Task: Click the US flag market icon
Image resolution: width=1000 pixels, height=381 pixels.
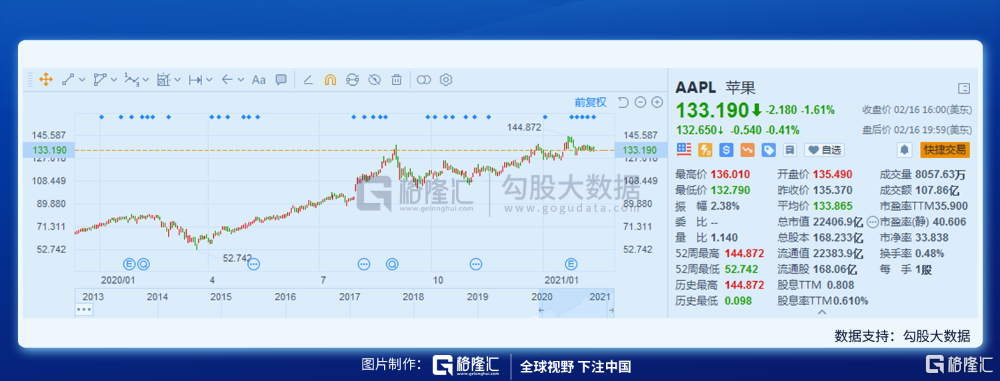Action: pos(684,150)
